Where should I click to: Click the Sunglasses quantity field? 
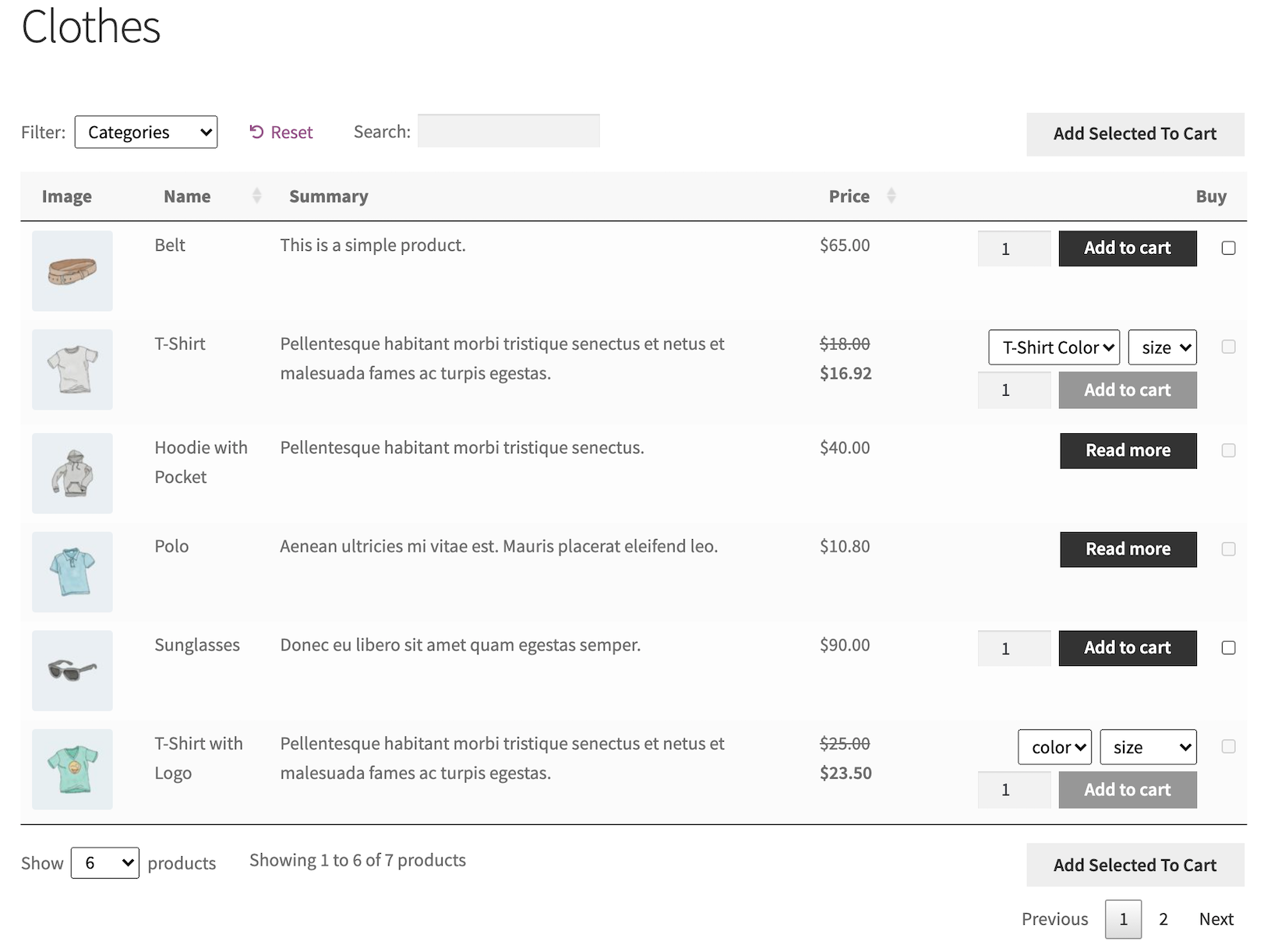[1013, 648]
